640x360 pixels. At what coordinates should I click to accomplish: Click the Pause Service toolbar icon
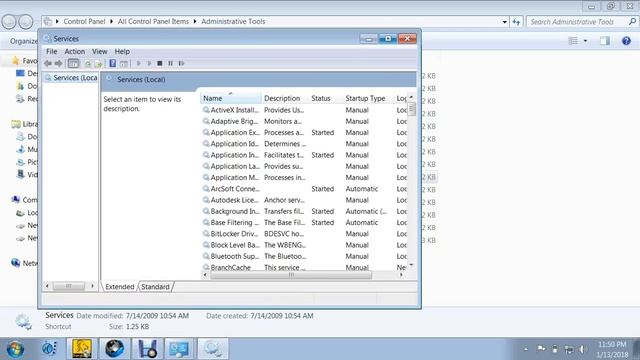[171, 63]
